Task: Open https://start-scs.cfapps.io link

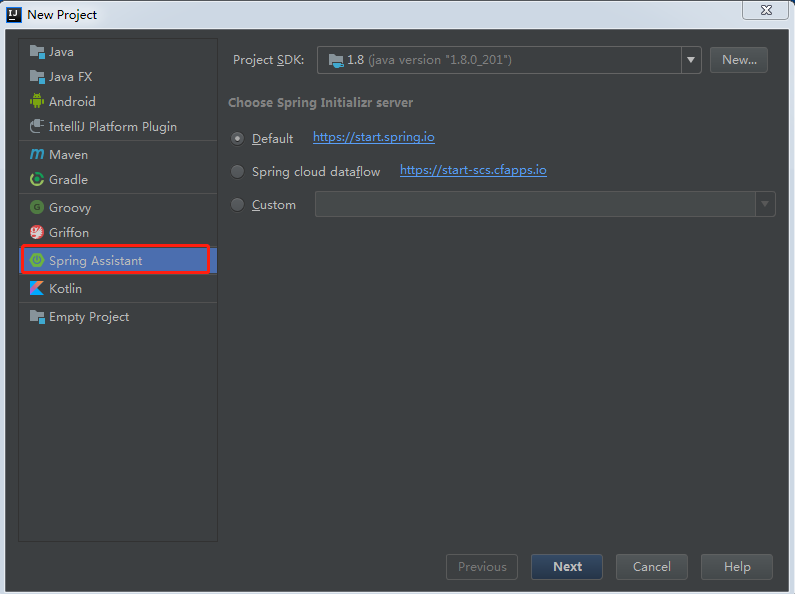Action: pos(474,170)
